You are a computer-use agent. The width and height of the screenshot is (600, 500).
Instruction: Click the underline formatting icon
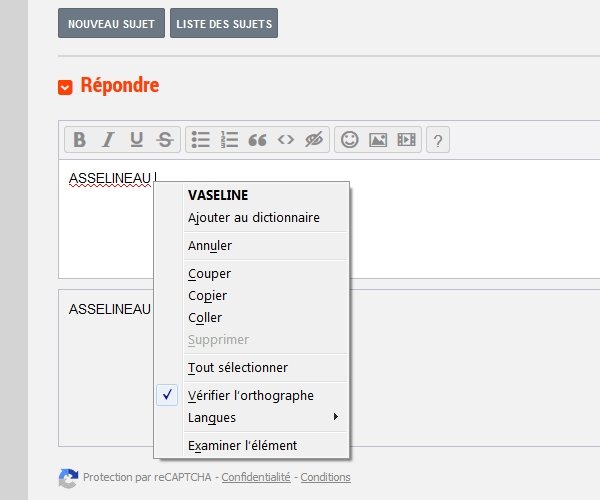click(137, 140)
